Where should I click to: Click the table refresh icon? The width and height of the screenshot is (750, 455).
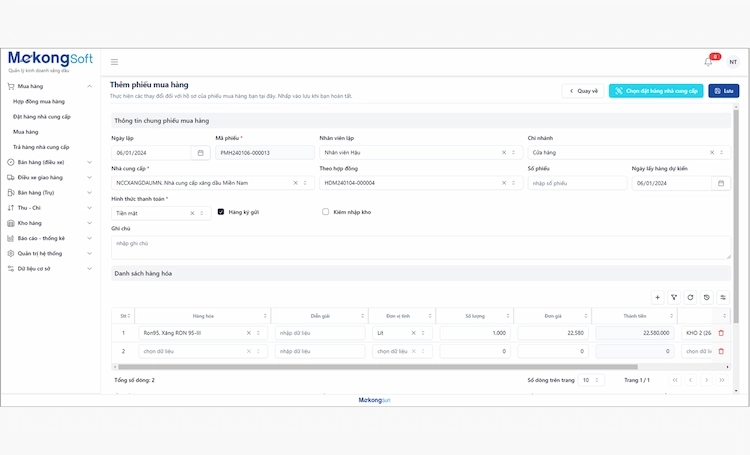click(690, 297)
